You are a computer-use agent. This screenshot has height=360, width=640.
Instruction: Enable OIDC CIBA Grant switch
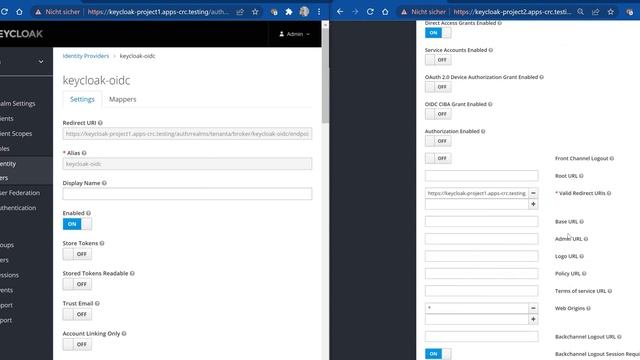click(x=438, y=114)
